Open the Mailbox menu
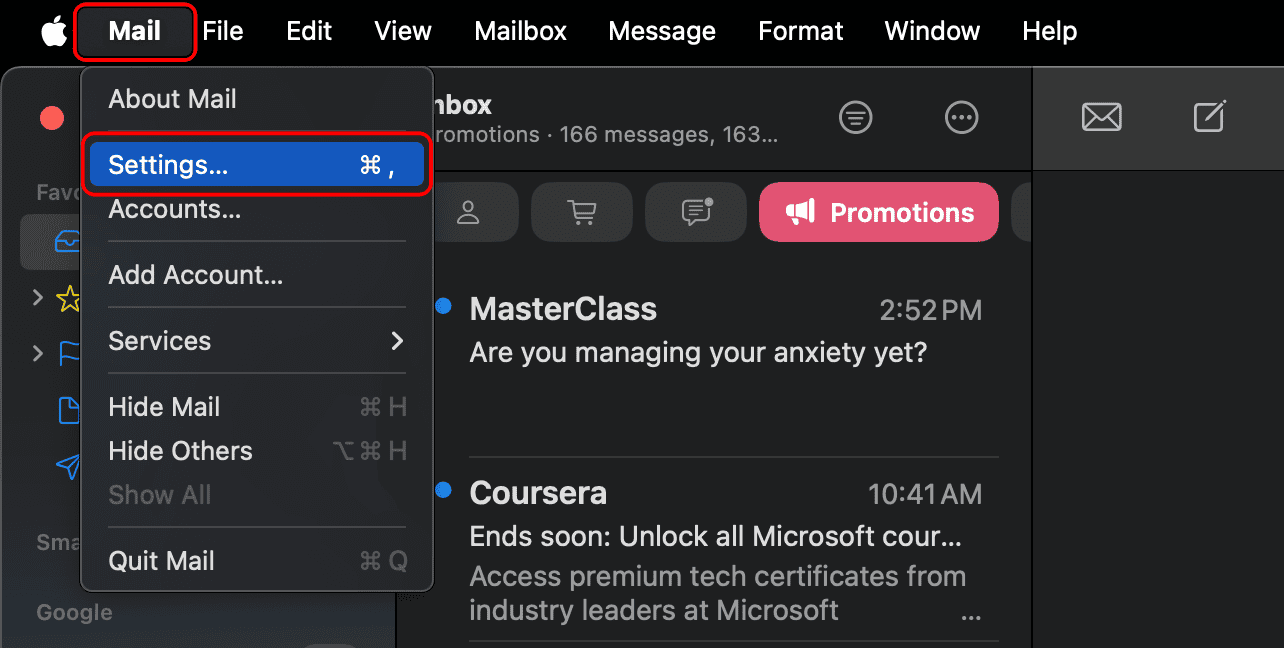This screenshot has width=1284, height=648. (520, 31)
